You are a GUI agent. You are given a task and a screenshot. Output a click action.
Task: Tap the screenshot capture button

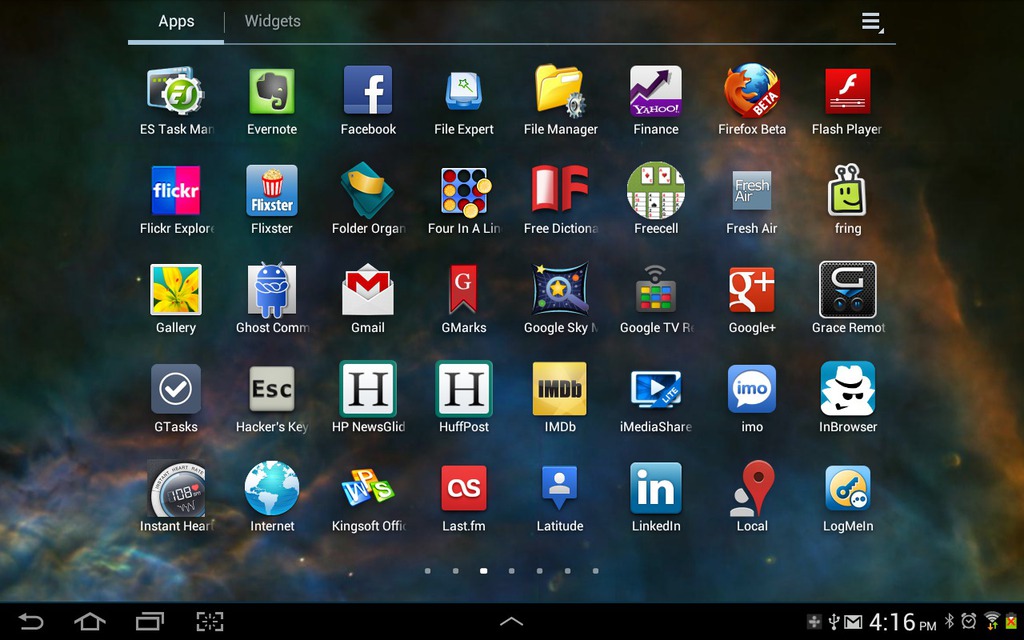[x=210, y=621]
